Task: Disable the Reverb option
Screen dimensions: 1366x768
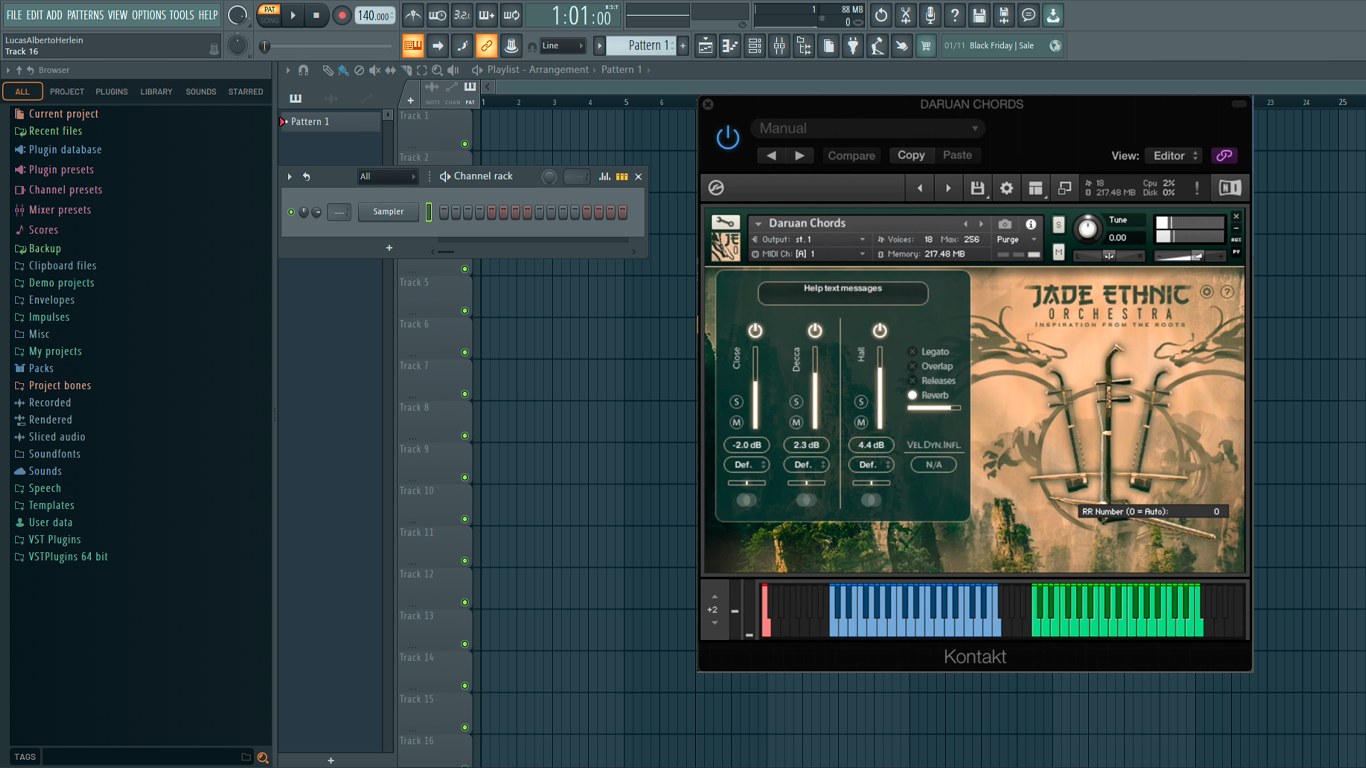Action: [912, 395]
